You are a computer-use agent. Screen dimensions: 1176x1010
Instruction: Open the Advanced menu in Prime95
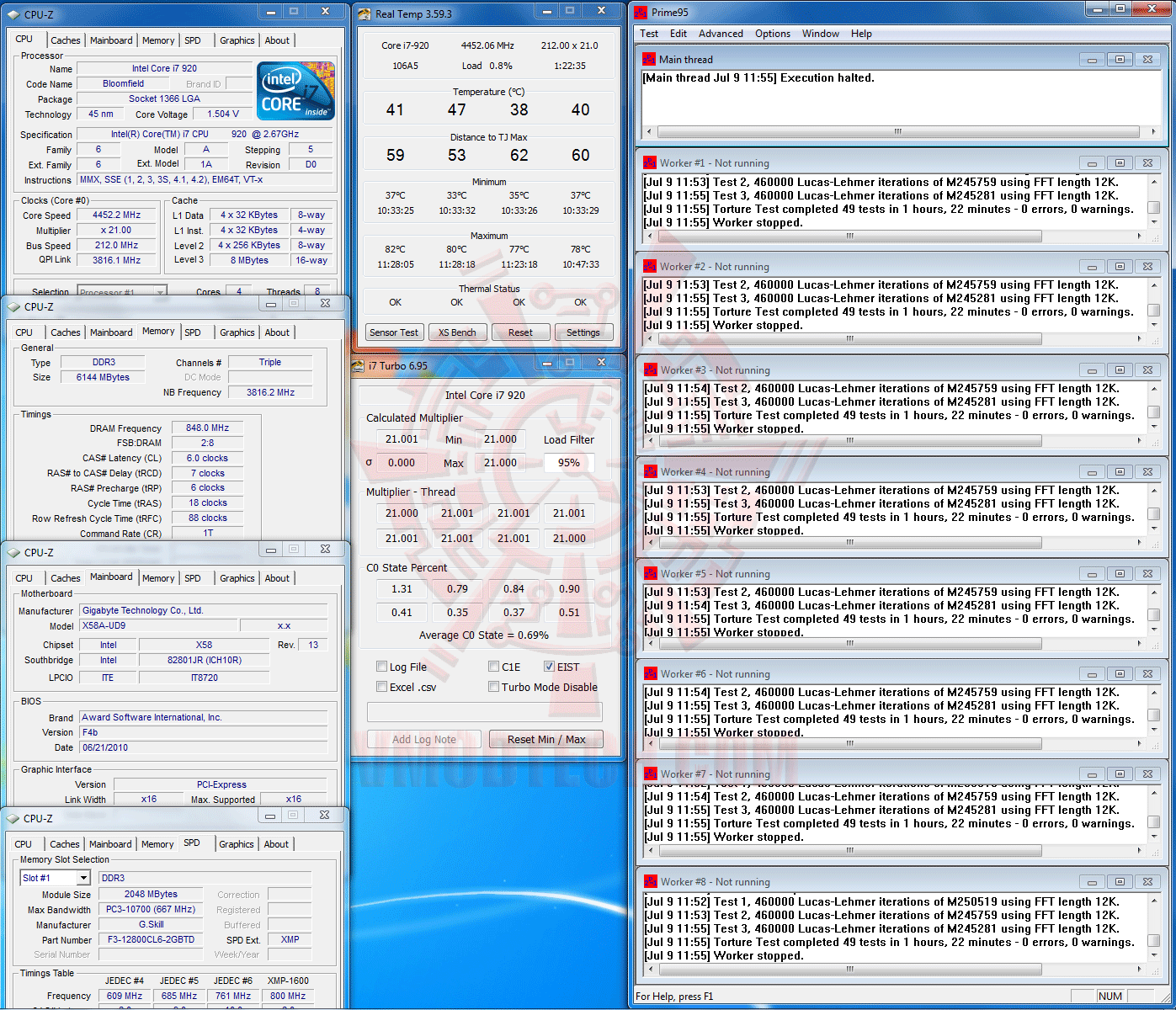tap(721, 34)
